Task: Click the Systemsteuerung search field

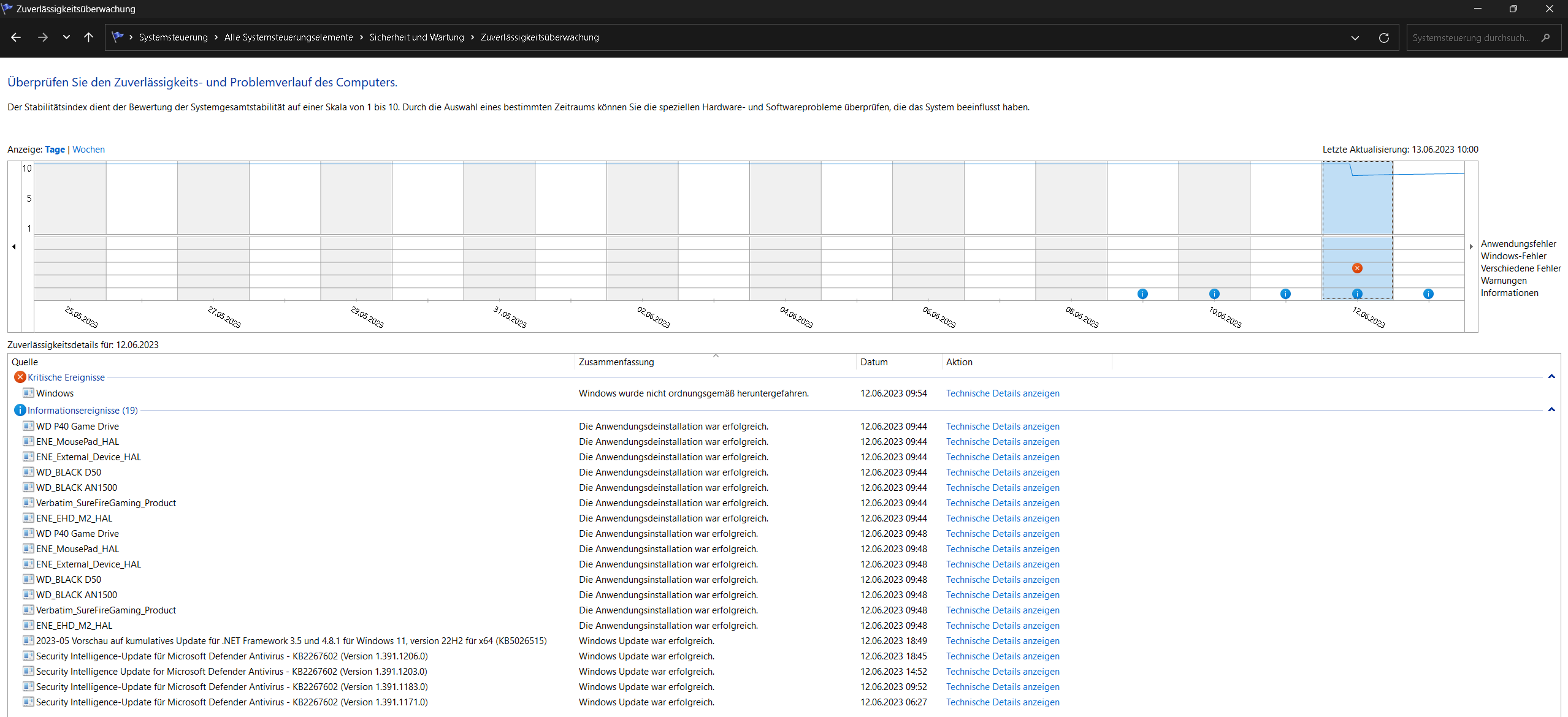Action: point(1472,38)
